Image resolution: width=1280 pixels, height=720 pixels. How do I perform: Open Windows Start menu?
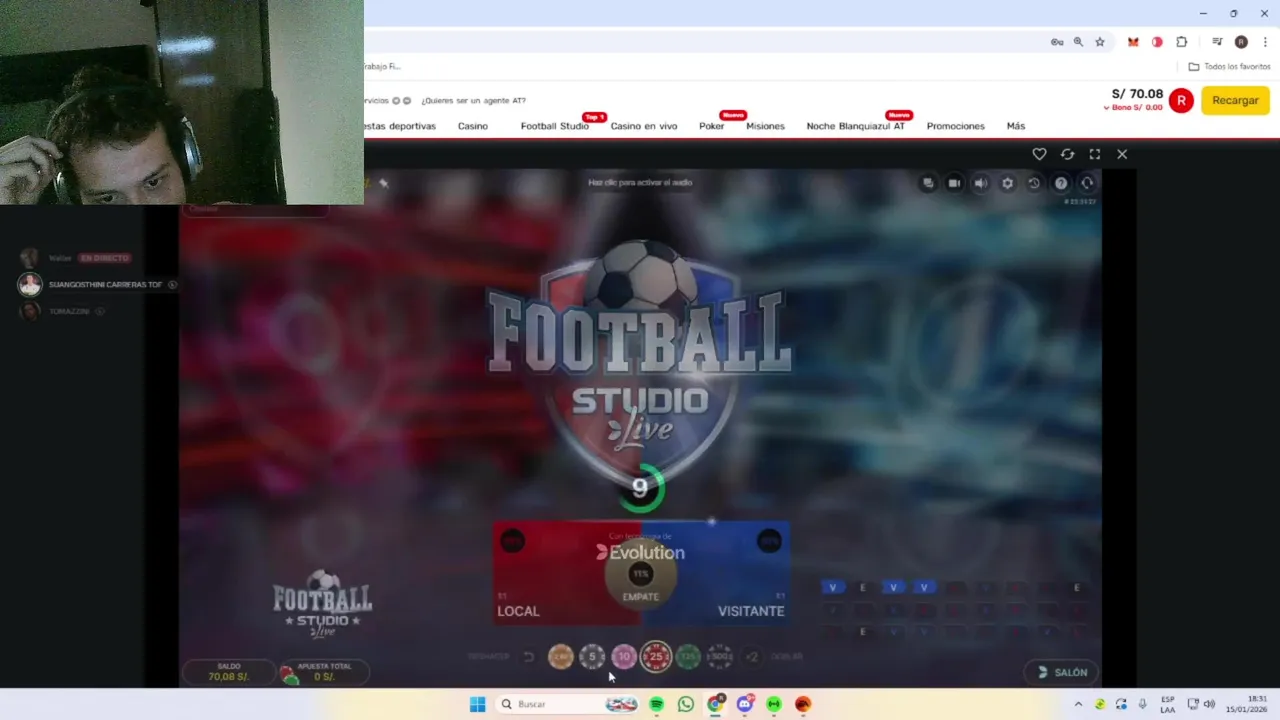pos(477,704)
